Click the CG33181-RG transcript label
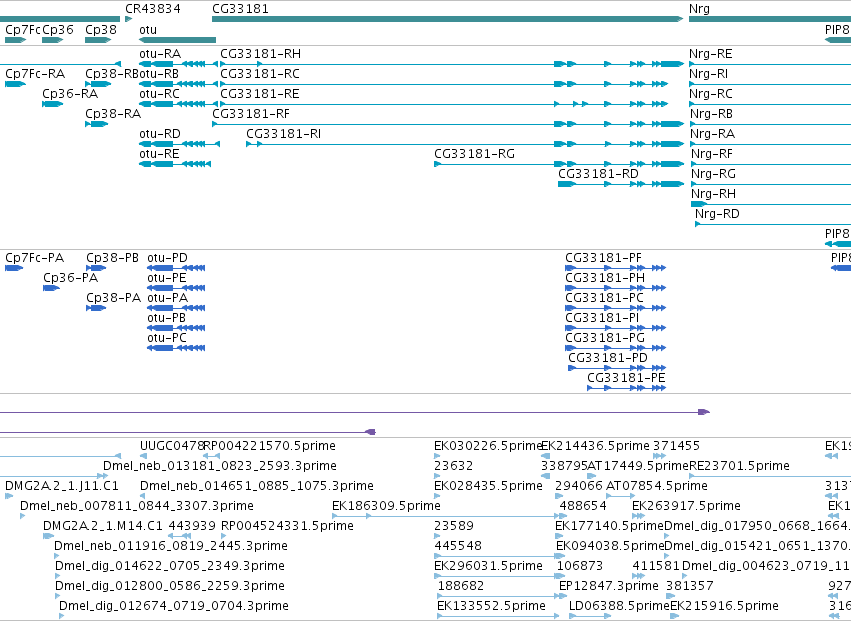Screen dimensions: 851x621 [x=474, y=154]
